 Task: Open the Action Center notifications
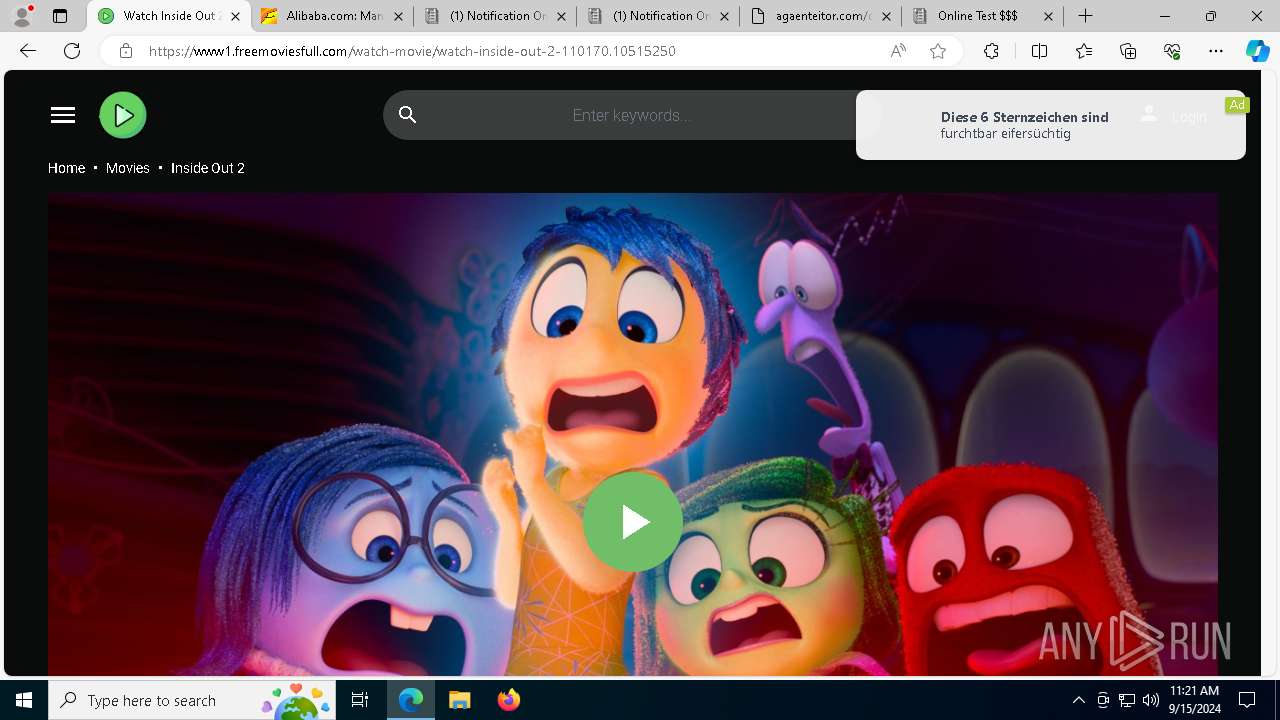coord(1247,700)
